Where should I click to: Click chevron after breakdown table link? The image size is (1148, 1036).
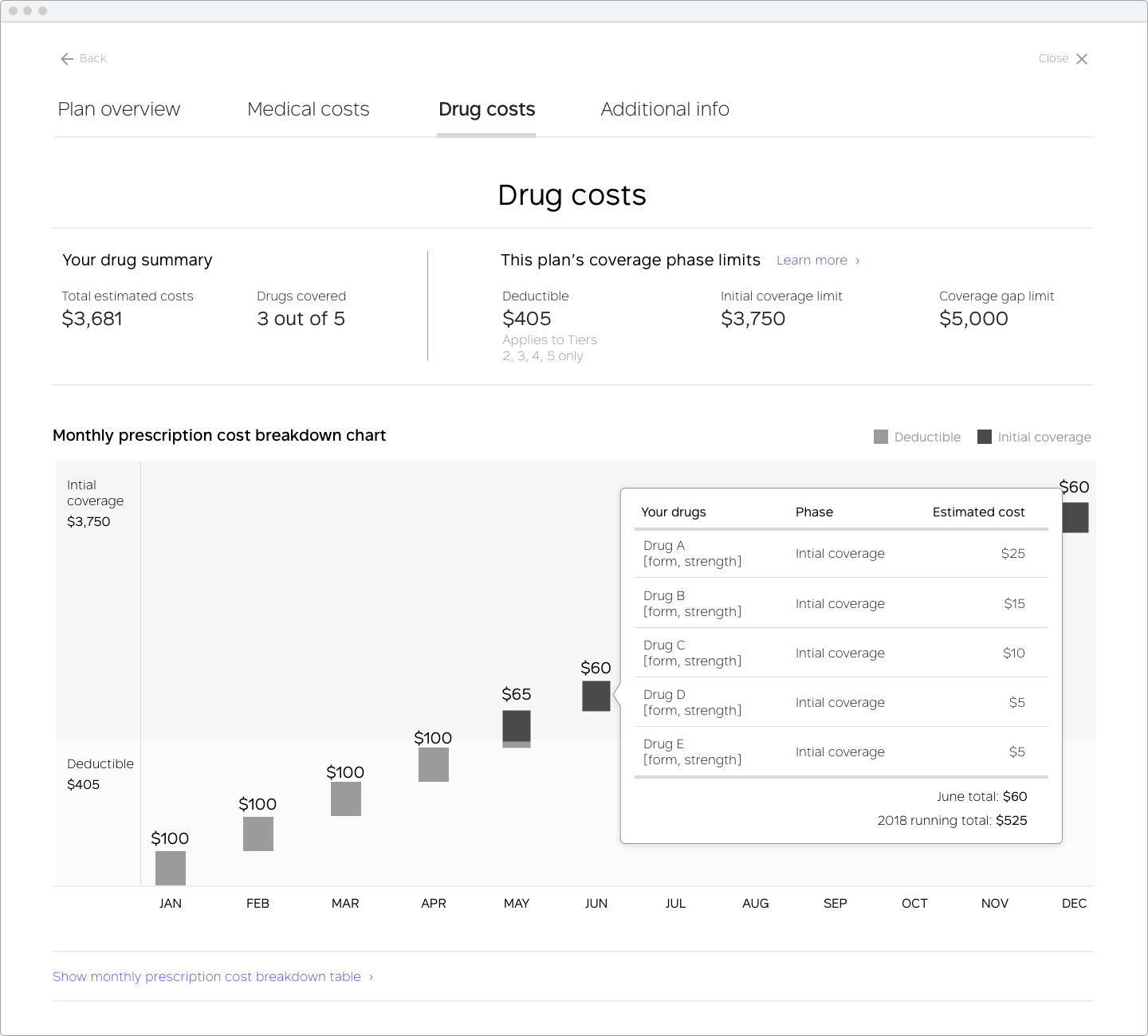[372, 977]
